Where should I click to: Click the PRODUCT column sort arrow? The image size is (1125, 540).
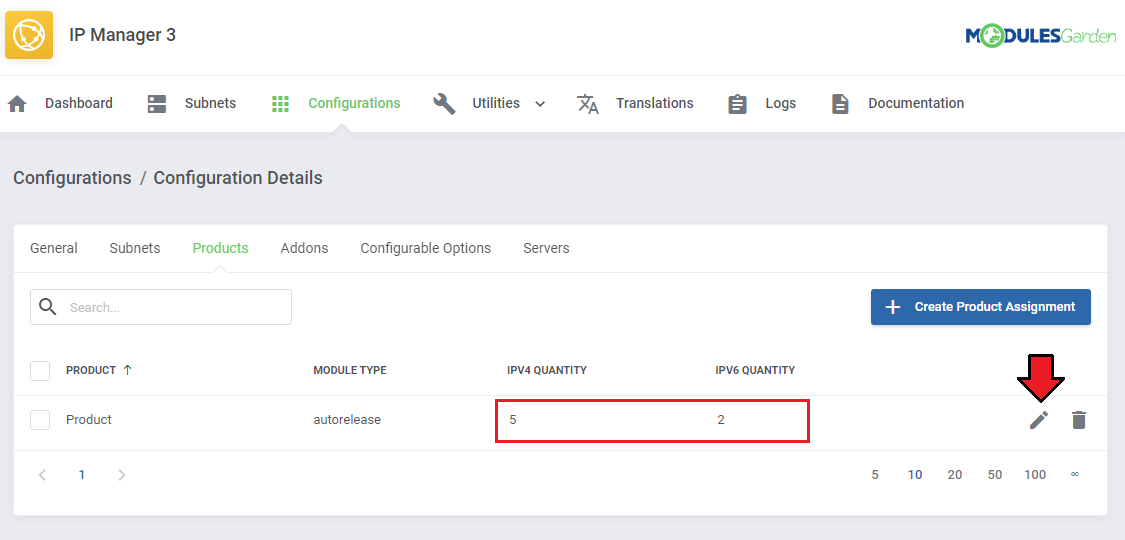[128, 370]
